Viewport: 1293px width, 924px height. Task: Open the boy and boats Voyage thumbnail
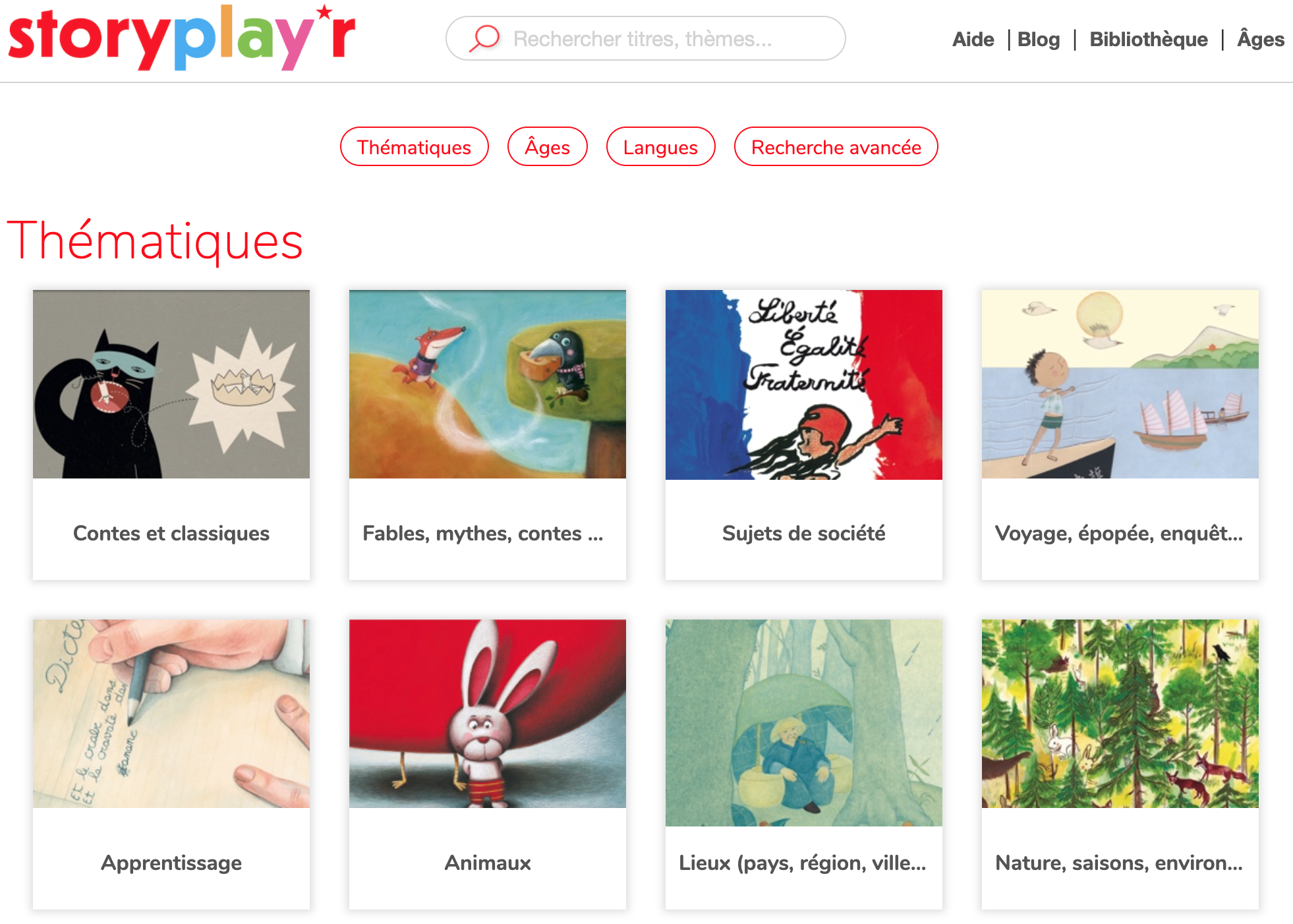[x=1120, y=384]
